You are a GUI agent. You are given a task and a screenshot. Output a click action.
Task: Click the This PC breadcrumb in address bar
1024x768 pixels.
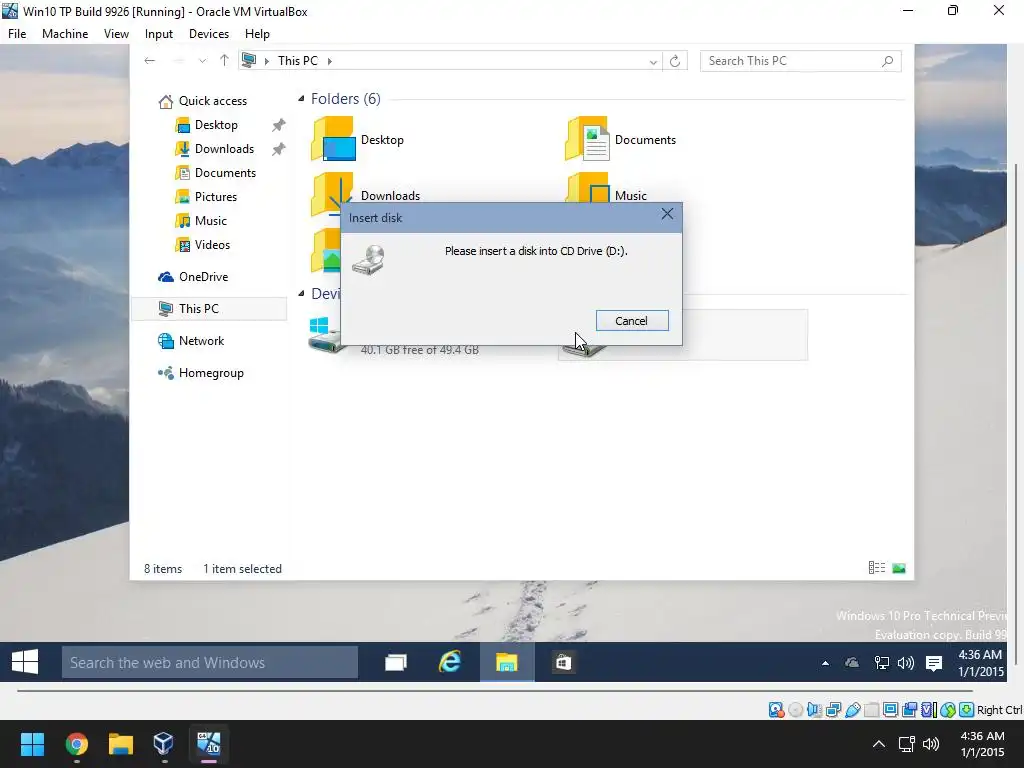pos(298,61)
